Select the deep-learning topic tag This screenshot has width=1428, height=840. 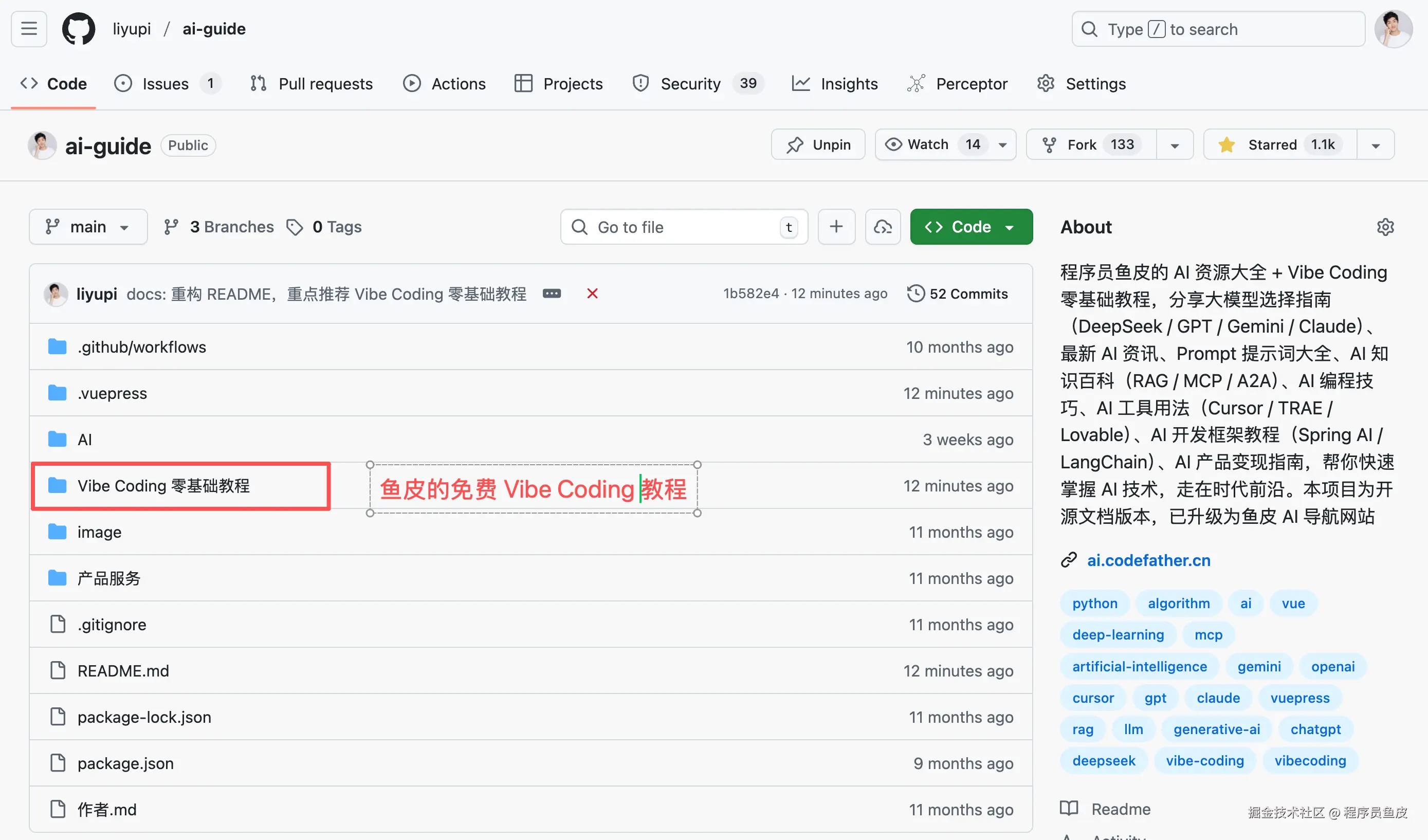[1118, 634]
